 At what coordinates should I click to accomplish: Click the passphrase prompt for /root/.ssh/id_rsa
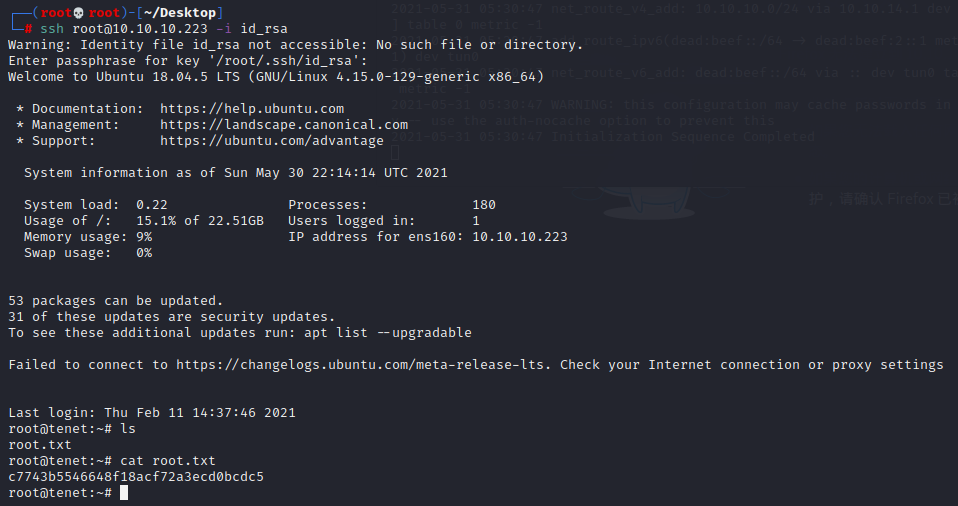coord(188,61)
